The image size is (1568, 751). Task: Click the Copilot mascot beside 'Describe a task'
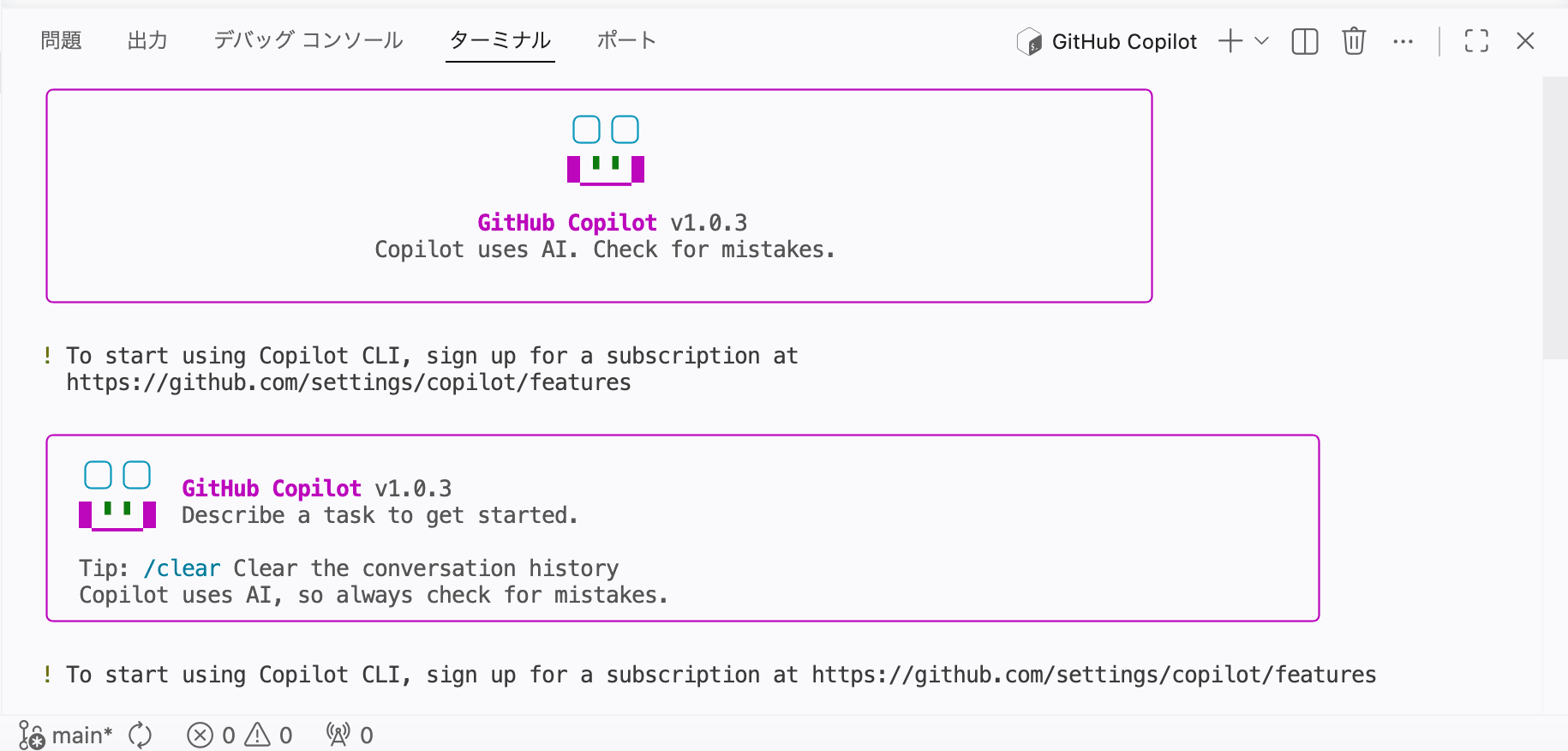click(117, 496)
